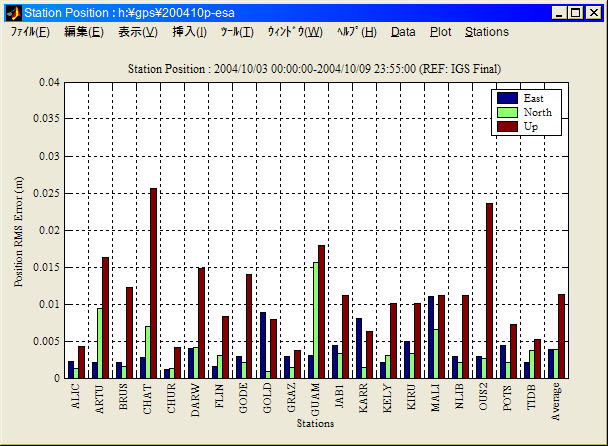Expand the Stations menu
608x446 pixels.
[487, 32]
